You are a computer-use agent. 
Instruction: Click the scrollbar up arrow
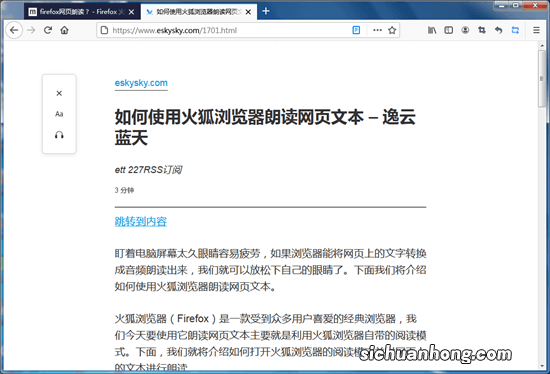pos(542,45)
